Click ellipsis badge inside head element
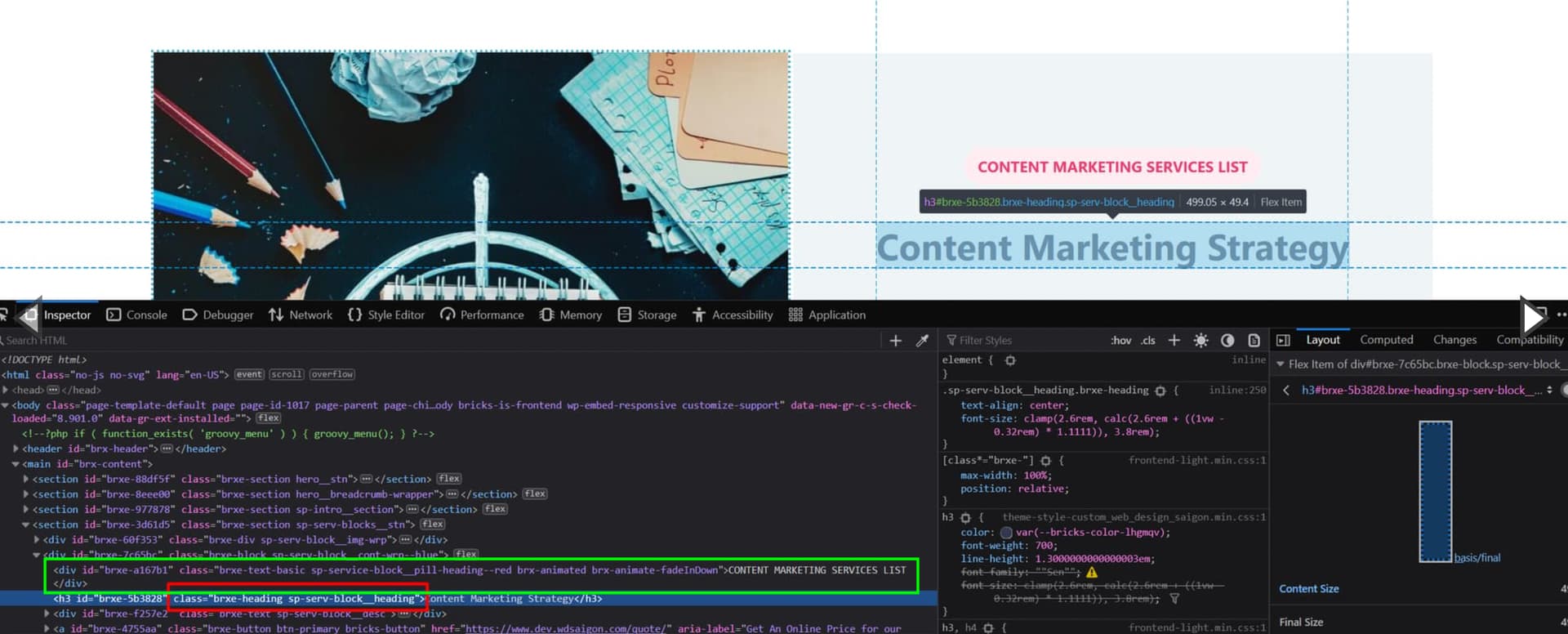 point(53,391)
